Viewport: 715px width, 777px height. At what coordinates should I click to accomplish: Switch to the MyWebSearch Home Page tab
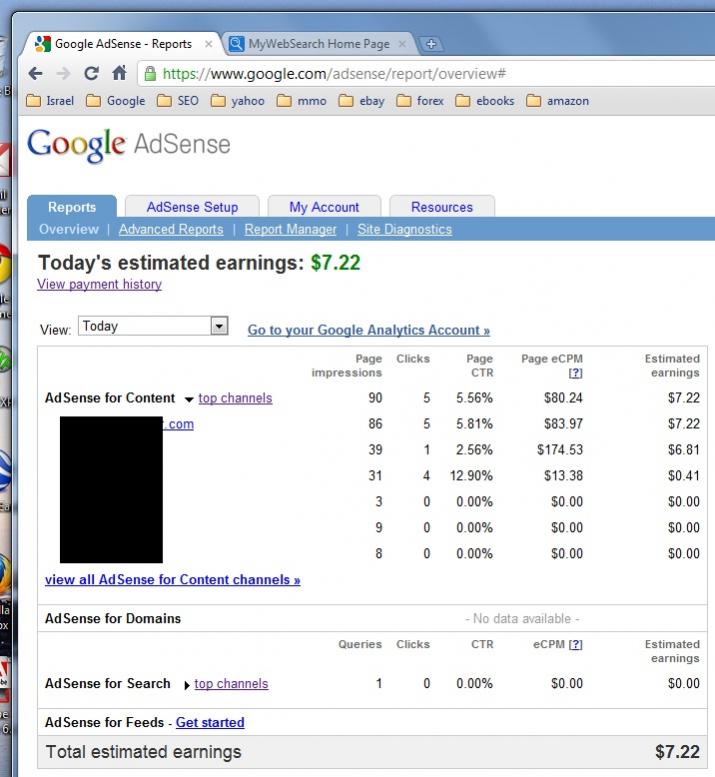[x=319, y=44]
